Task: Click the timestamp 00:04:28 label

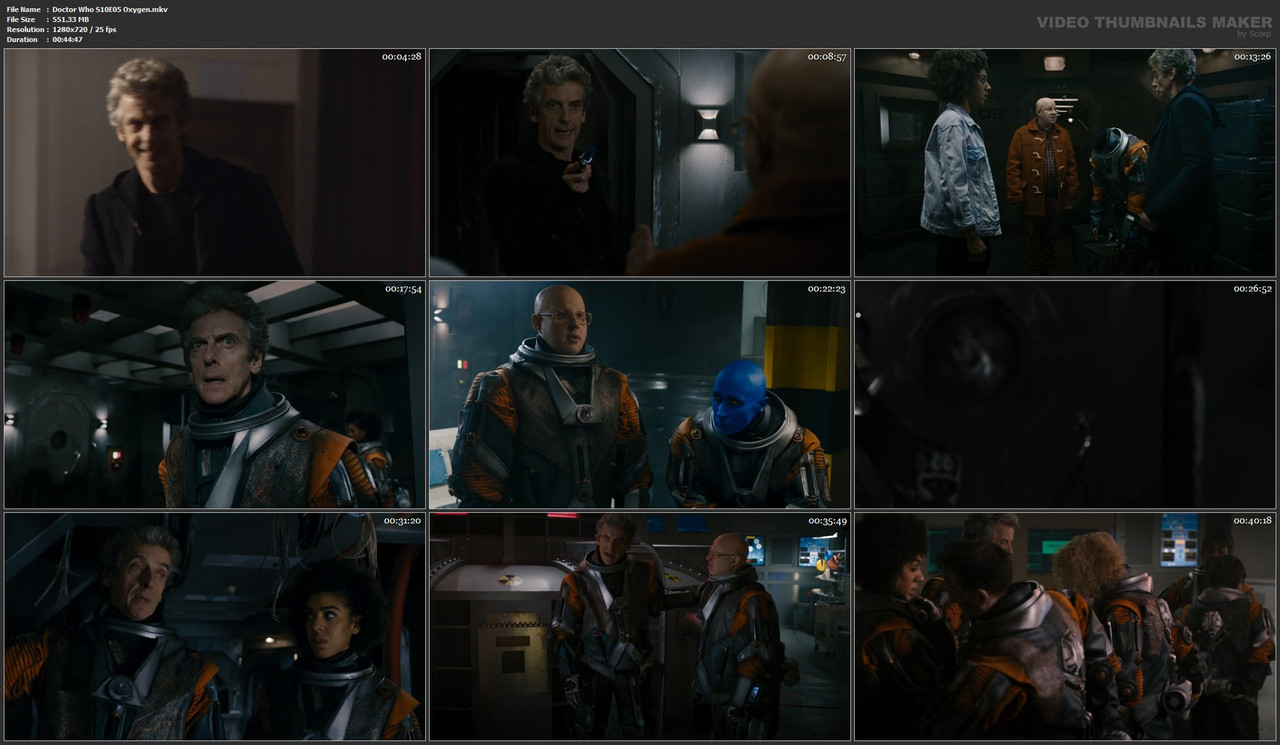Action: click(x=402, y=57)
